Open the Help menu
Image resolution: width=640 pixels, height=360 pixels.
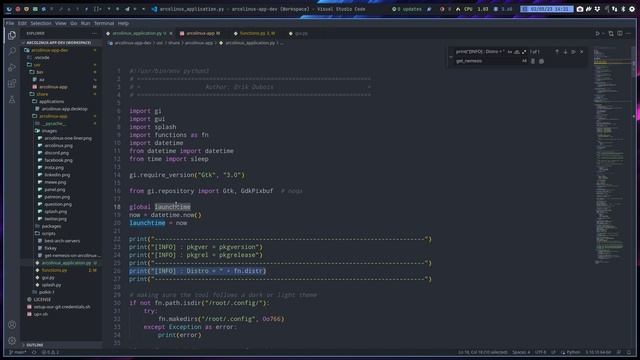(123, 23)
